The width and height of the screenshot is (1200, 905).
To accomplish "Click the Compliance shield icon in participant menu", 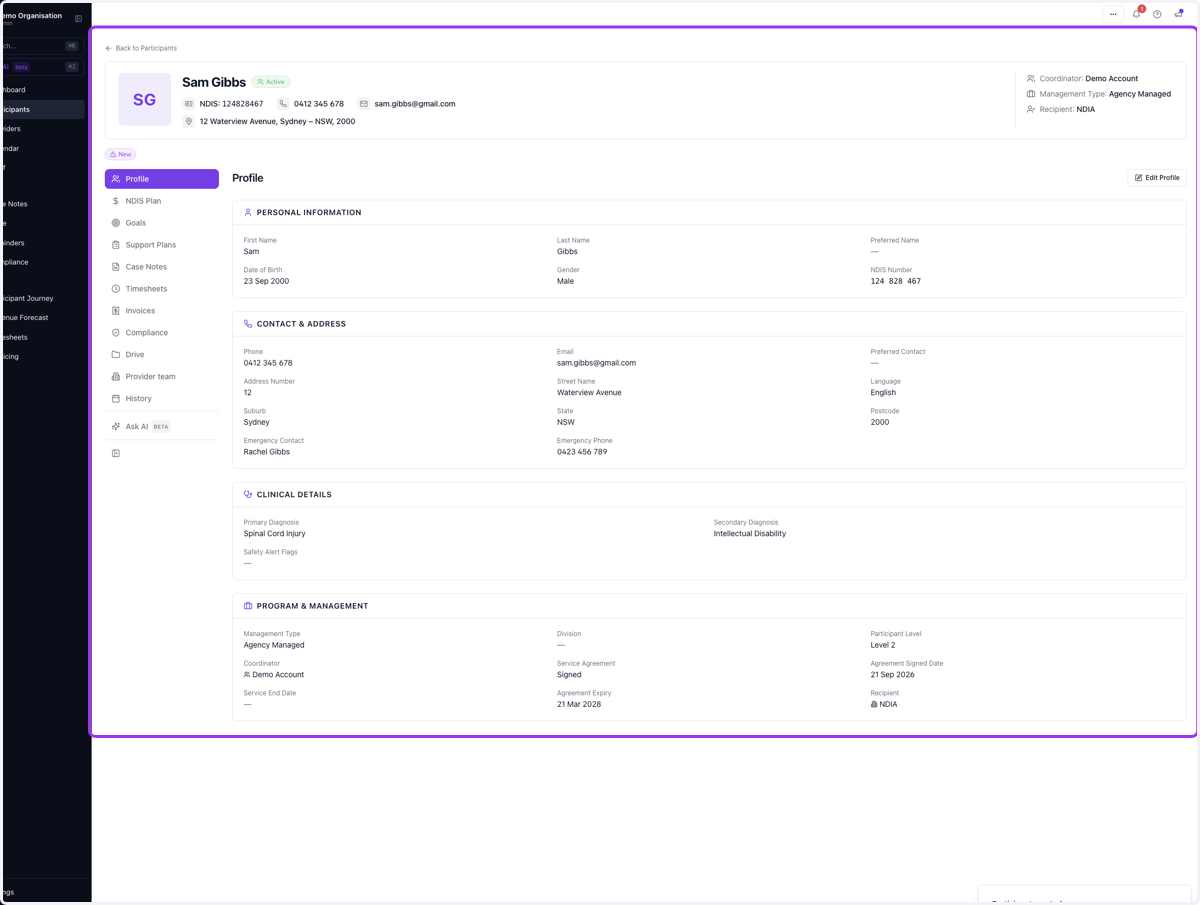I will 116,333.
